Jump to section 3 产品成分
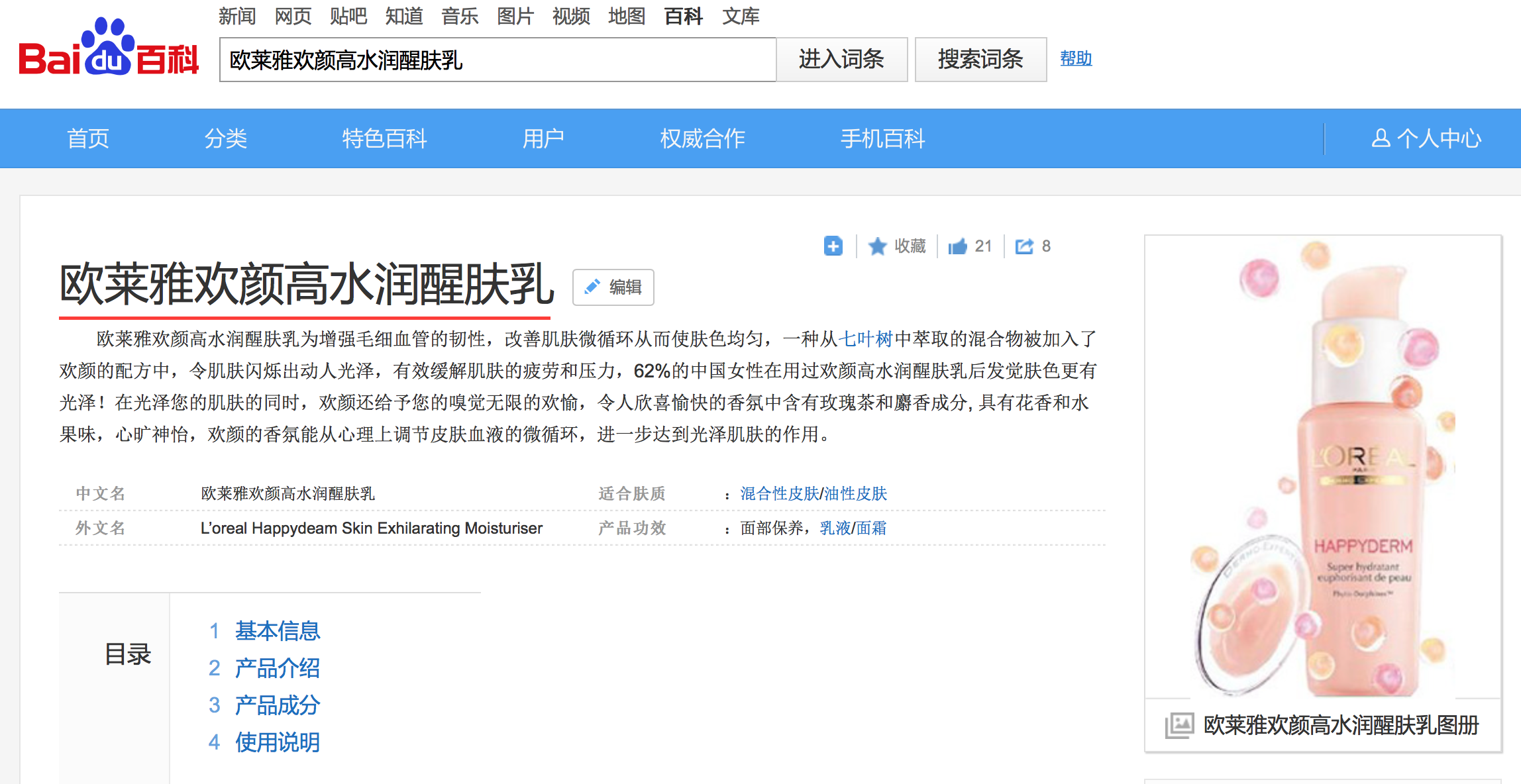 (x=277, y=705)
